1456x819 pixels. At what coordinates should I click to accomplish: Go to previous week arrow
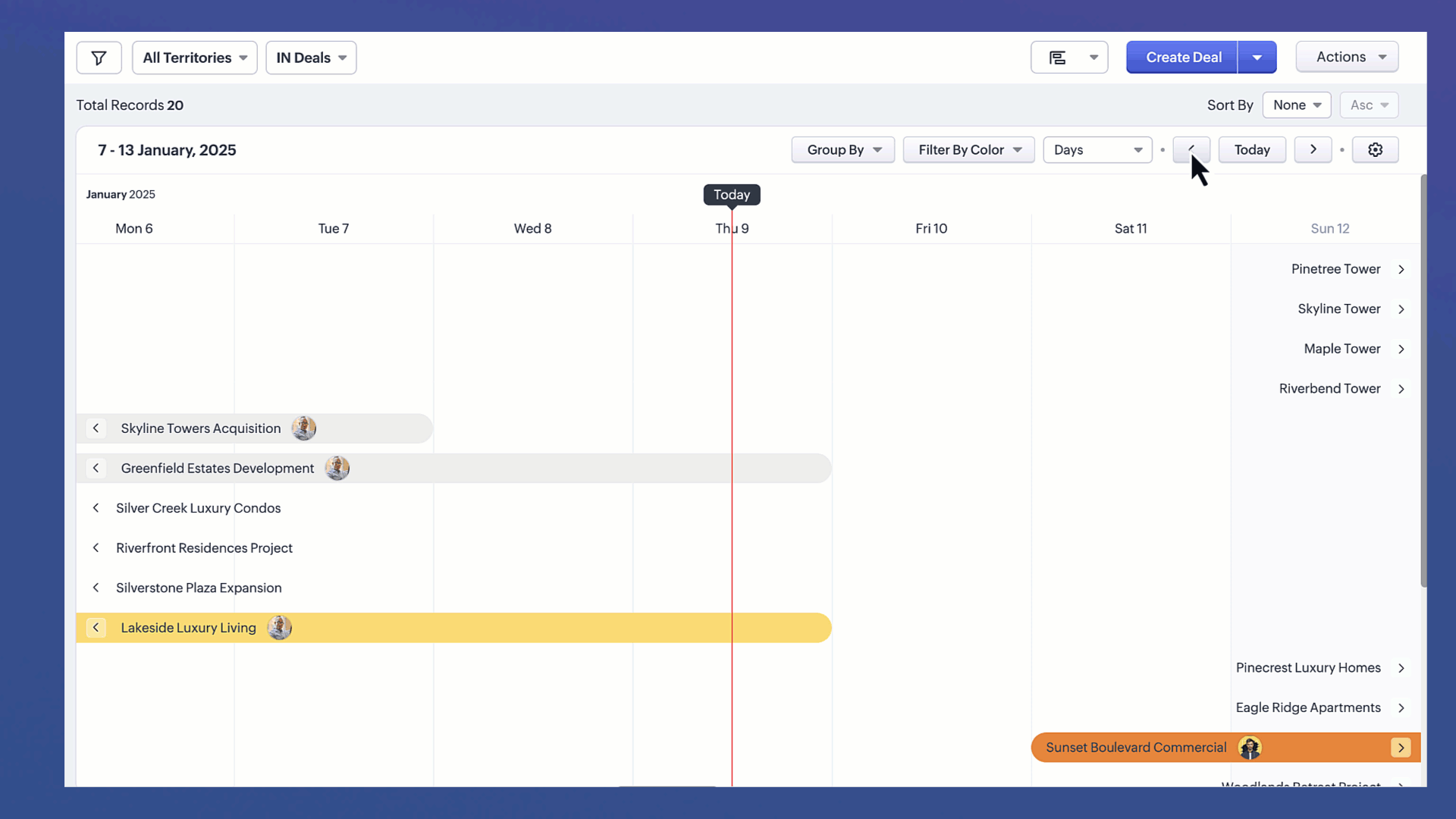[x=1191, y=149]
